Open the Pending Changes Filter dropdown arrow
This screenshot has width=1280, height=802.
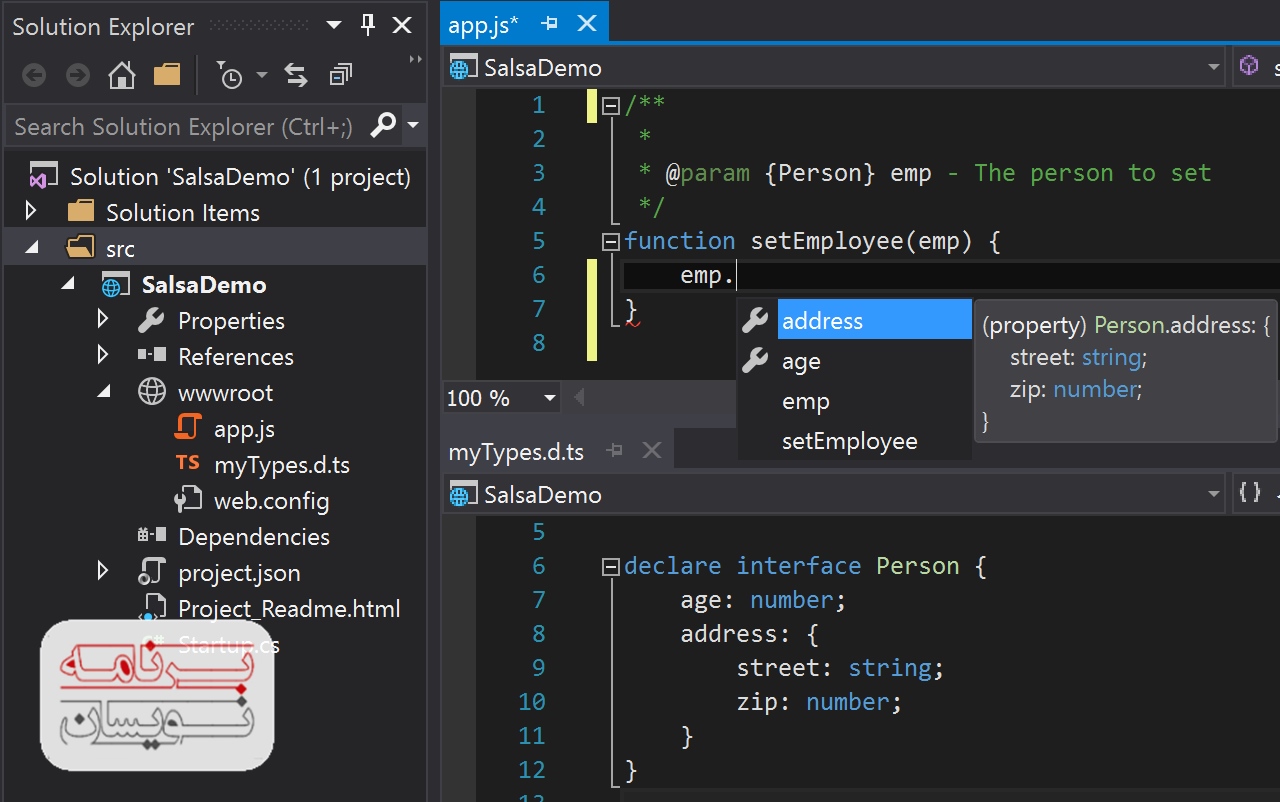pyautogui.click(x=262, y=75)
